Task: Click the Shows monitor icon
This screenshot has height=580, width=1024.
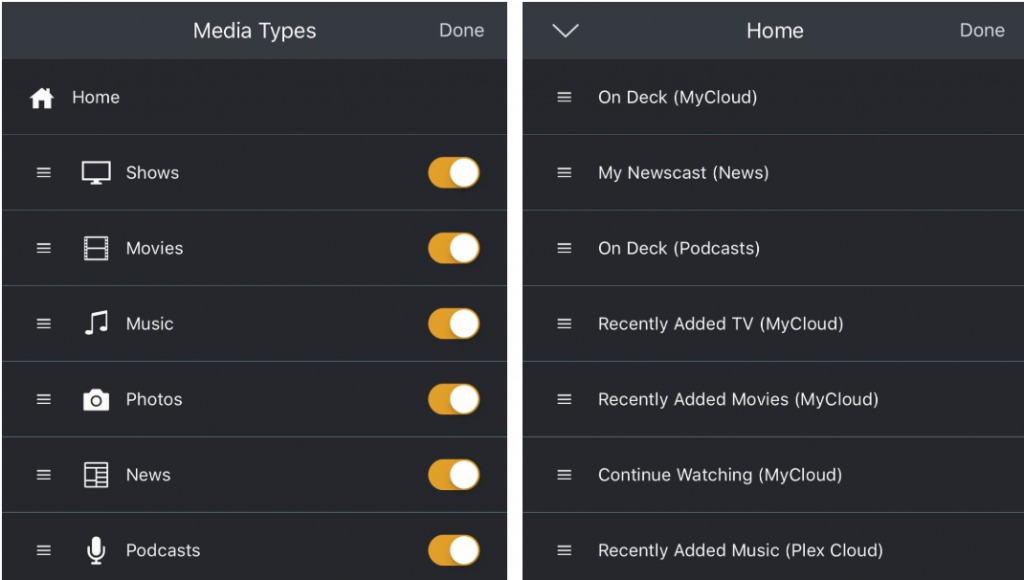Action: pyautogui.click(x=96, y=173)
